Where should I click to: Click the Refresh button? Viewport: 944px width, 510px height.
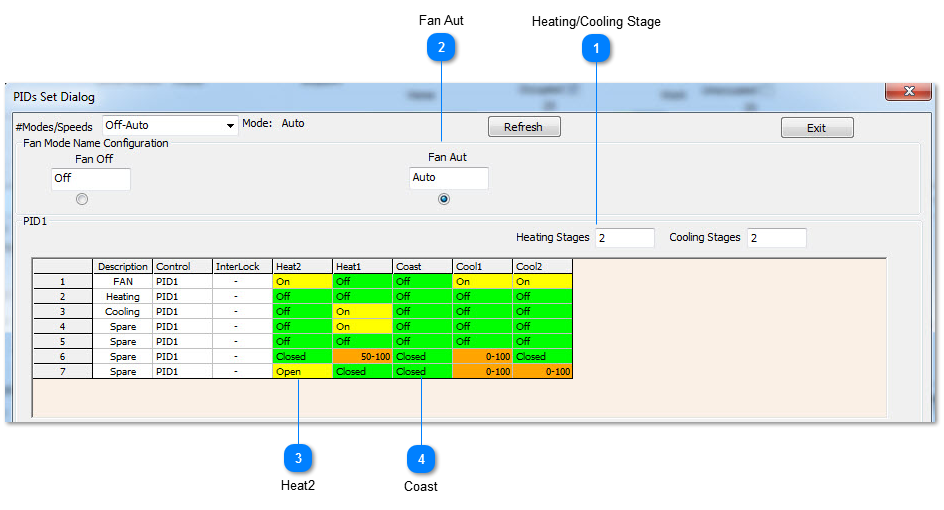point(524,127)
